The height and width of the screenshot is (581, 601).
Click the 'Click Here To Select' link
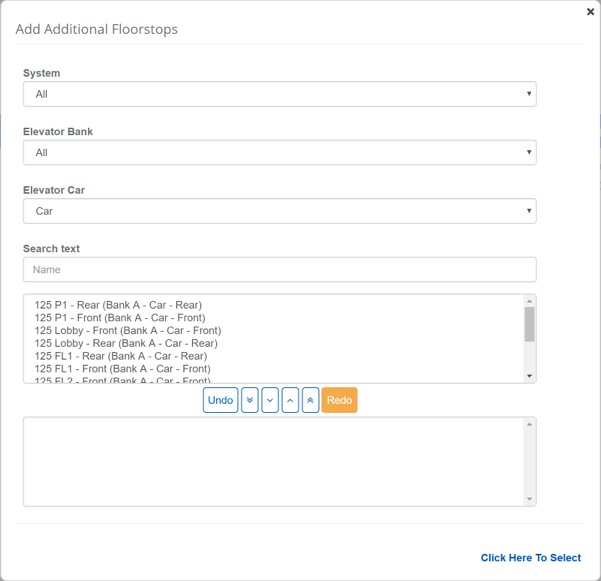(530, 558)
